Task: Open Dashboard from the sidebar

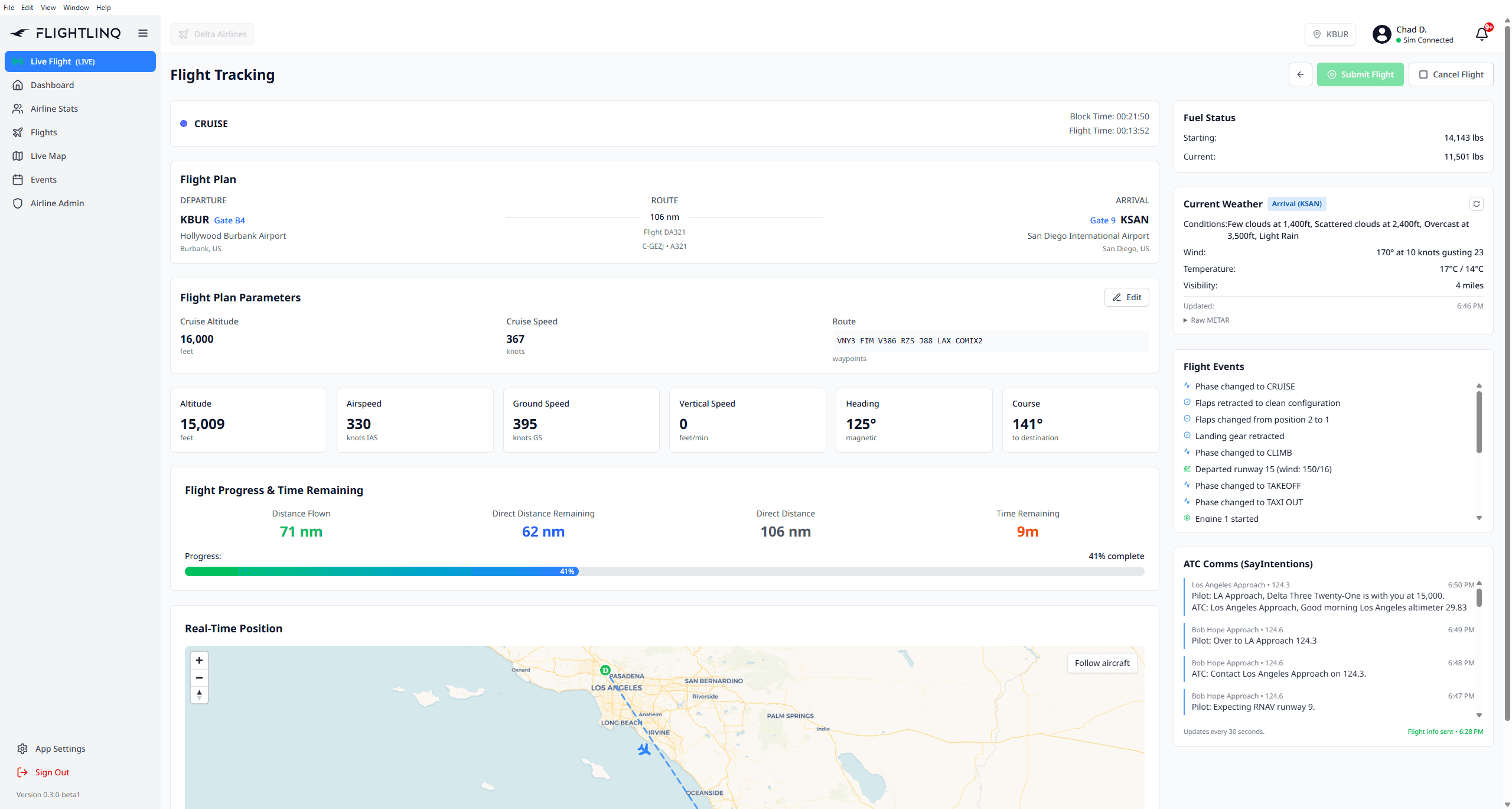Action: pos(53,85)
